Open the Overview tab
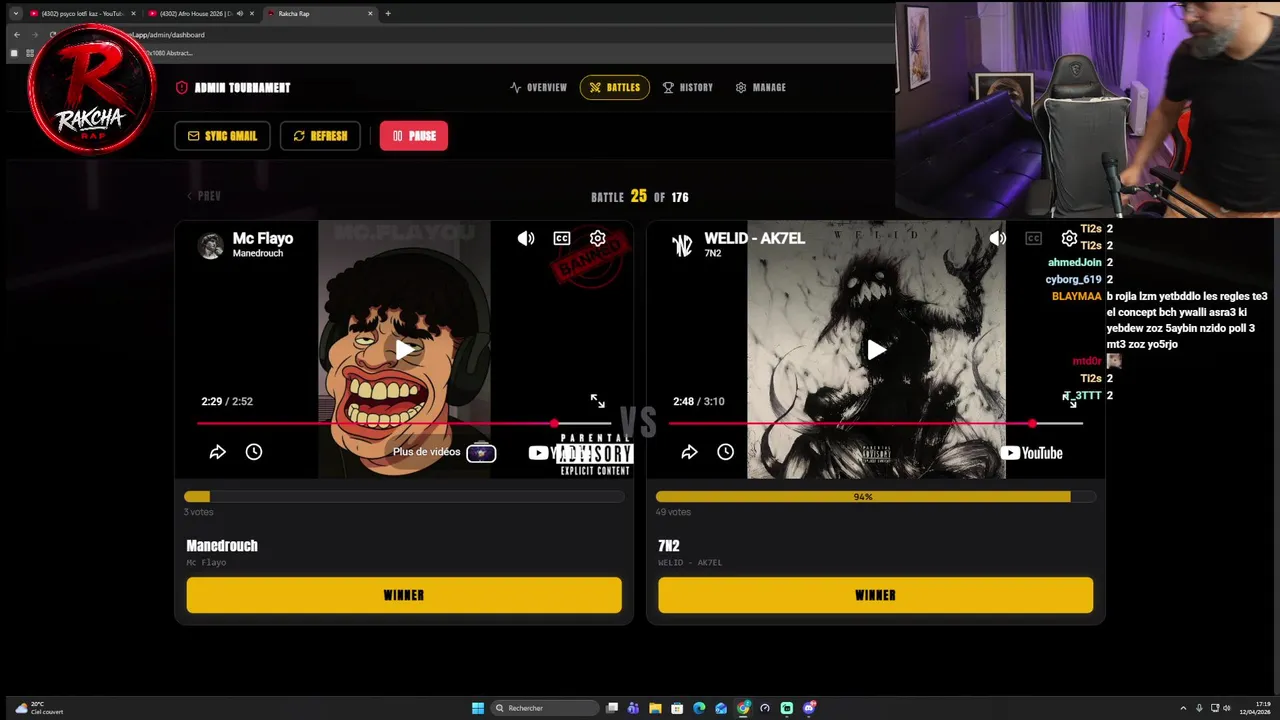This screenshot has width=1280, height=720. (538, 88)
